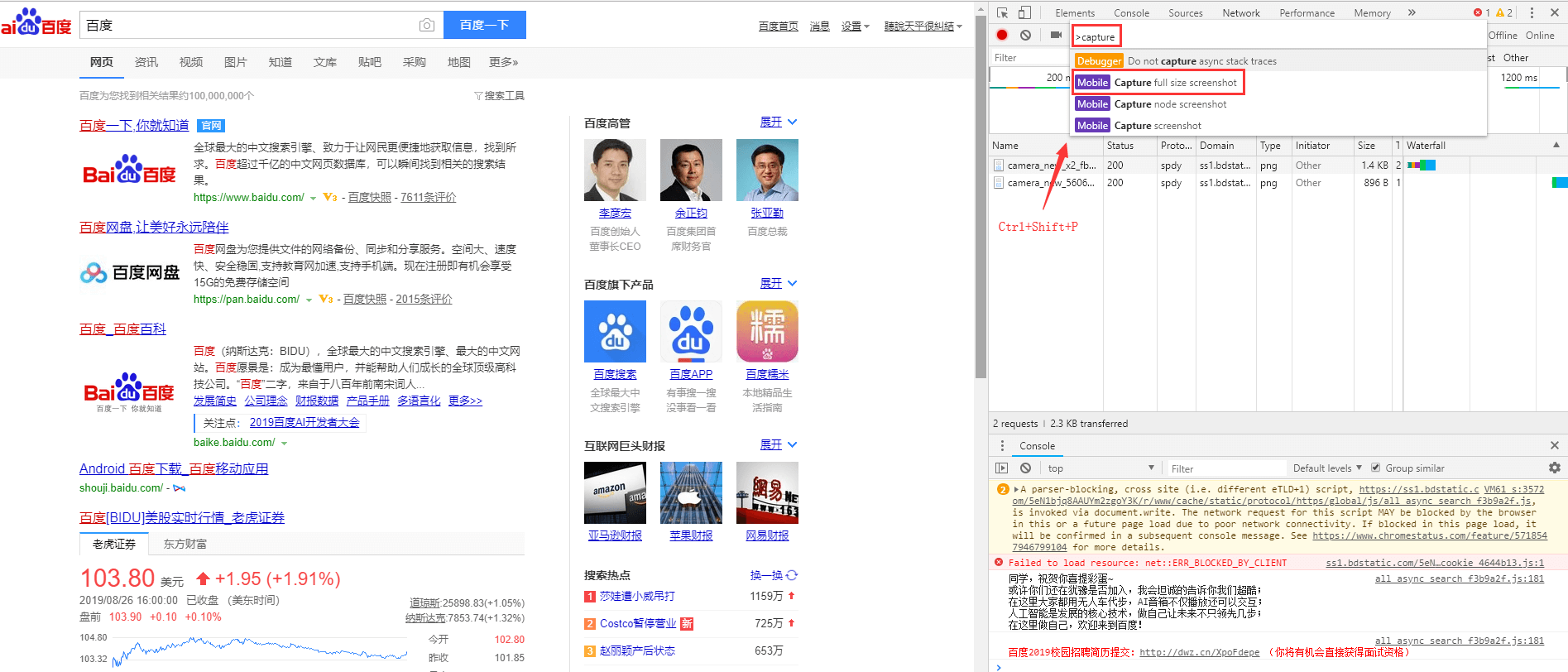
Task: Click the Baidu logo in the header
Action: tap(36, 22)
